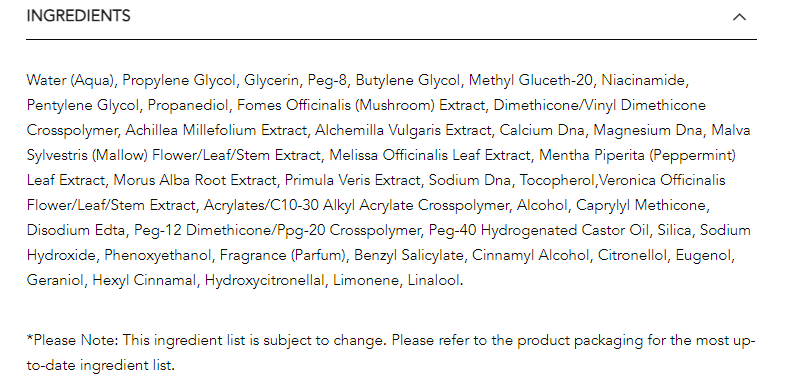Click Achillea Millefolium Extract in the list
Viewport: 812px width, 387px height.
216,130
